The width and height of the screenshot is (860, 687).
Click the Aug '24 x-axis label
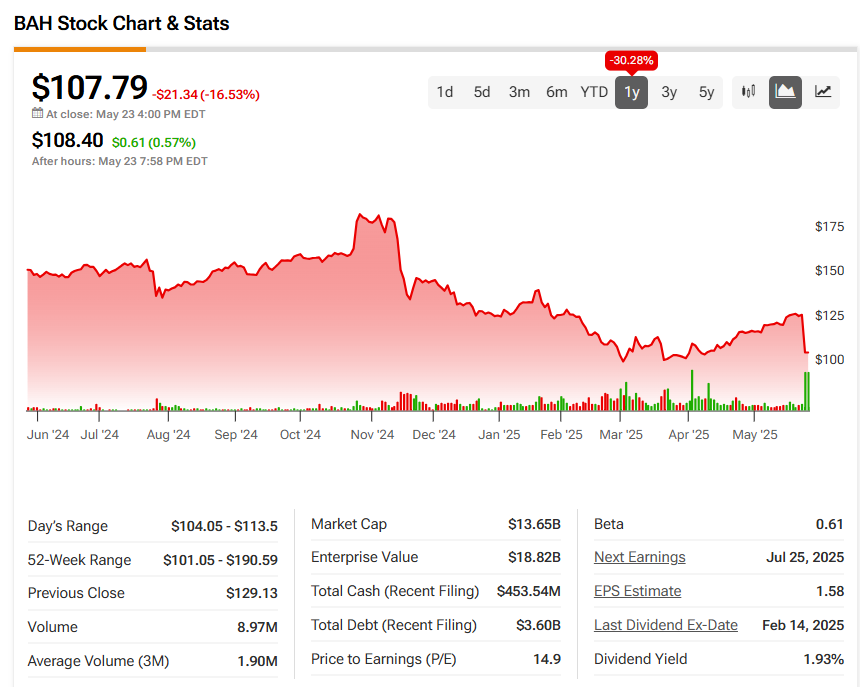168,435
